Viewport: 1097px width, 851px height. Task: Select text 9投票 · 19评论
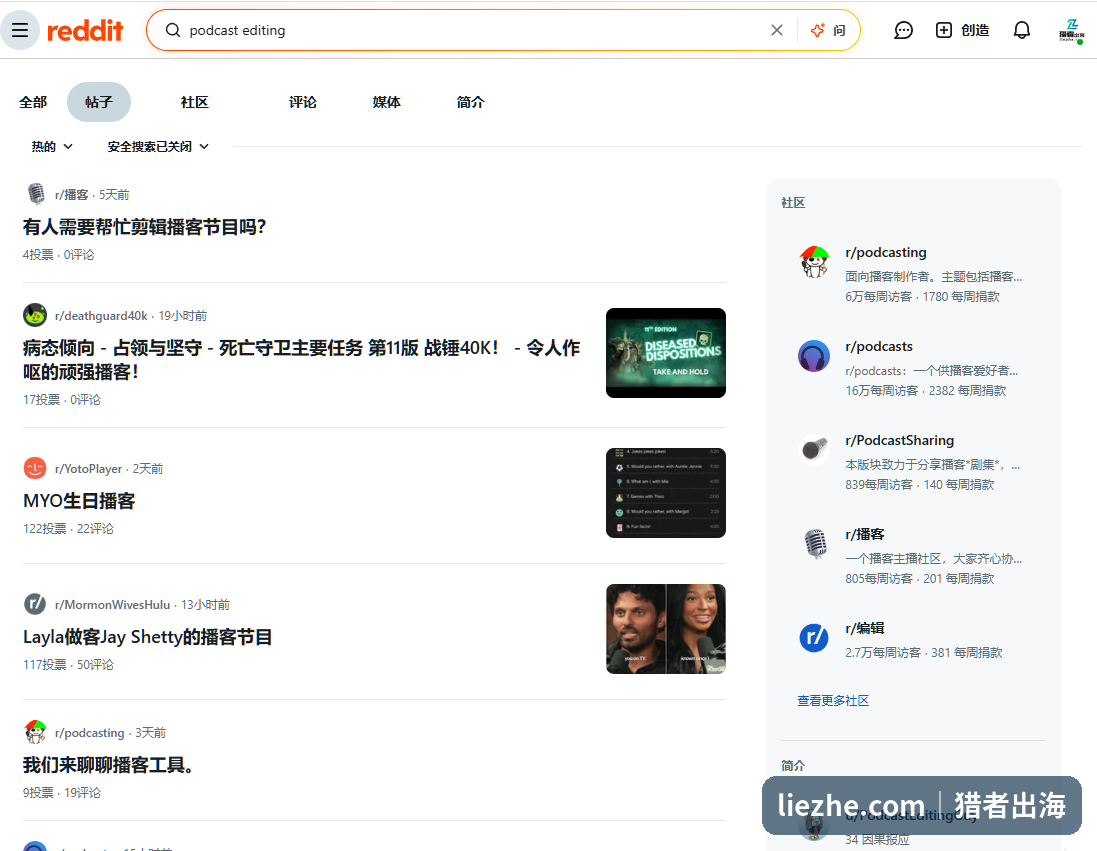62,792
